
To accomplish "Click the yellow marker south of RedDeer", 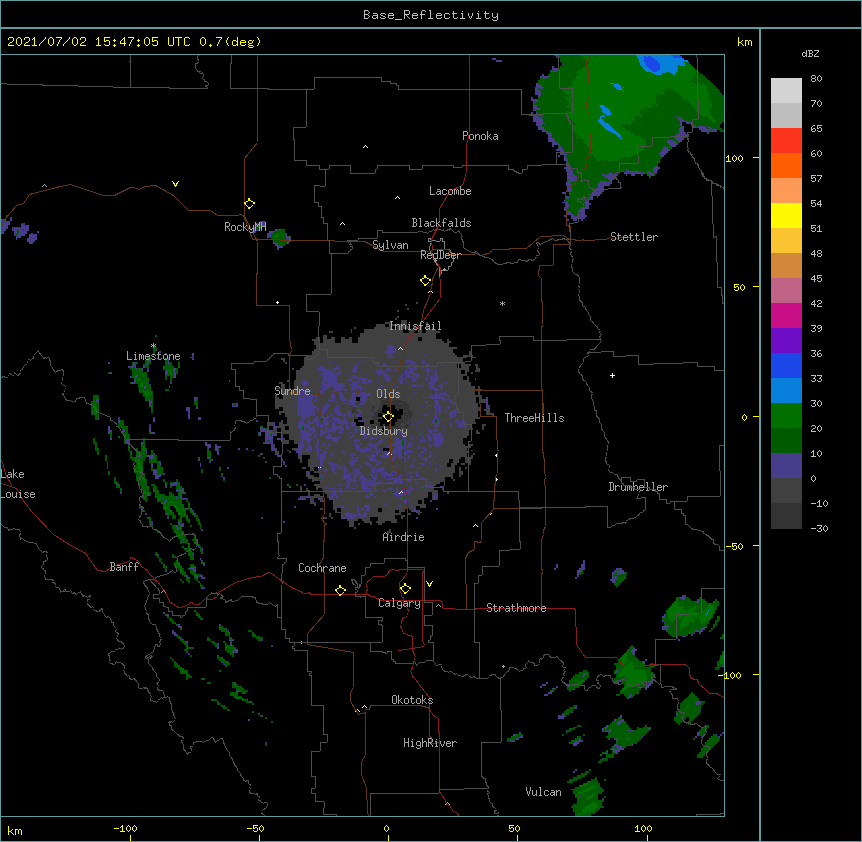I will [x=425, y=281].
